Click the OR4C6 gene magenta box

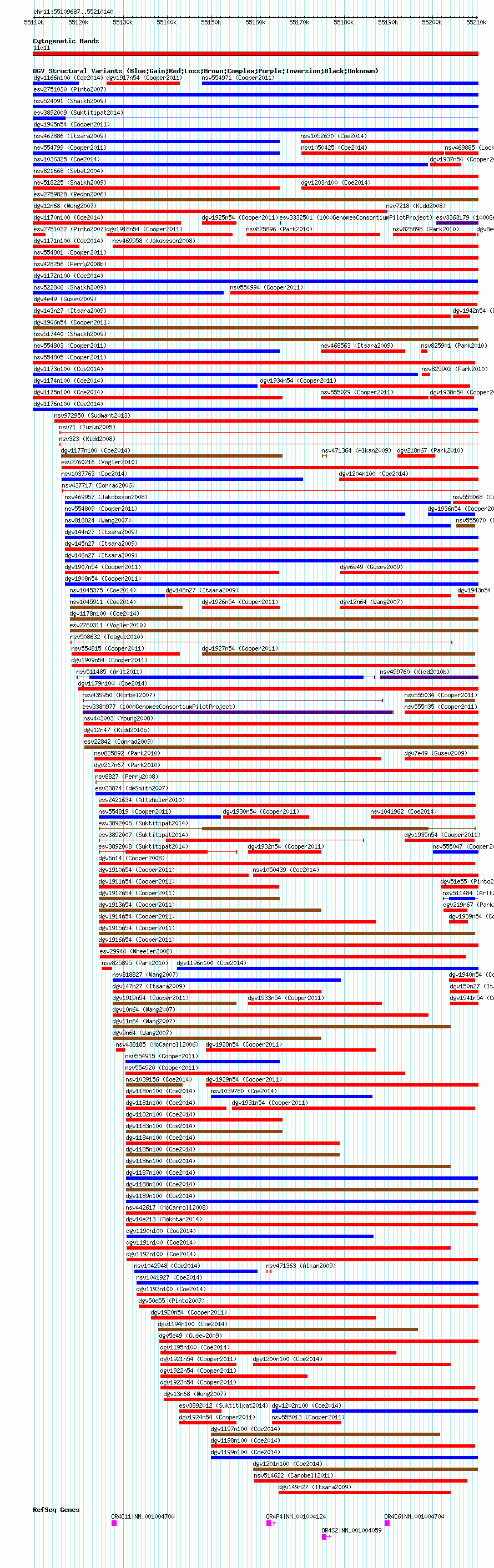[x=387, y=1523]
